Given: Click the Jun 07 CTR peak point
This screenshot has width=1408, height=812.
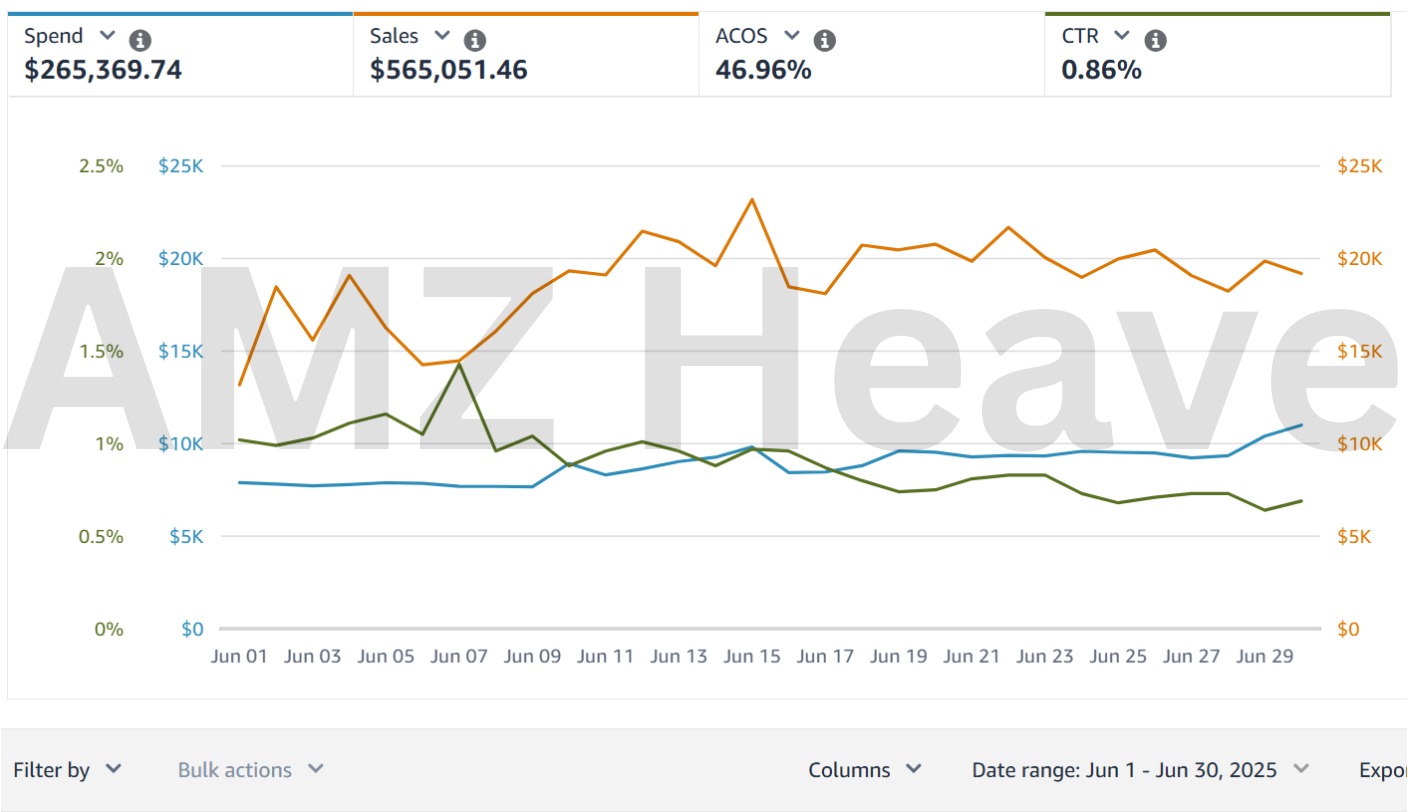Looking at the screenshot, I should click(459, 364).
